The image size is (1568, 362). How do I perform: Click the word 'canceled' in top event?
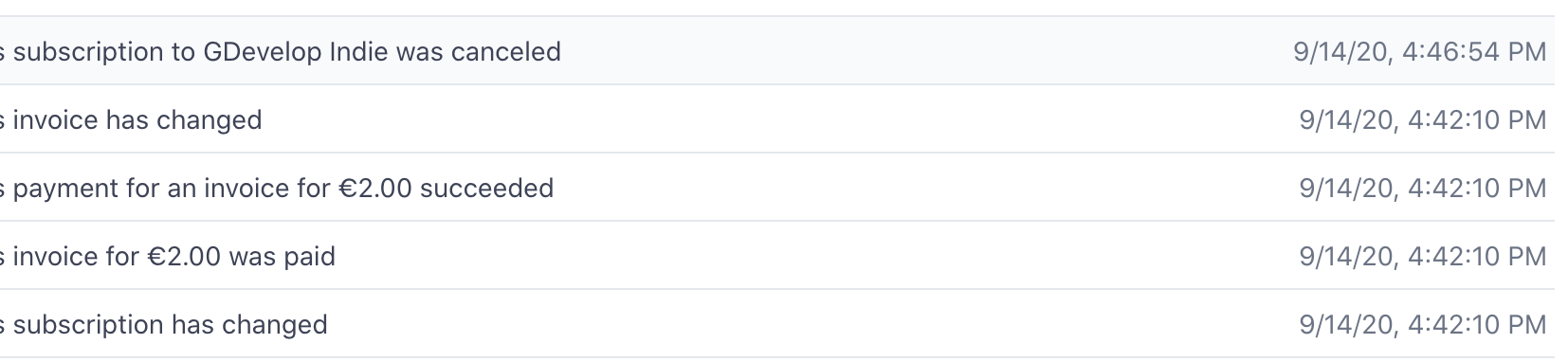506,51
